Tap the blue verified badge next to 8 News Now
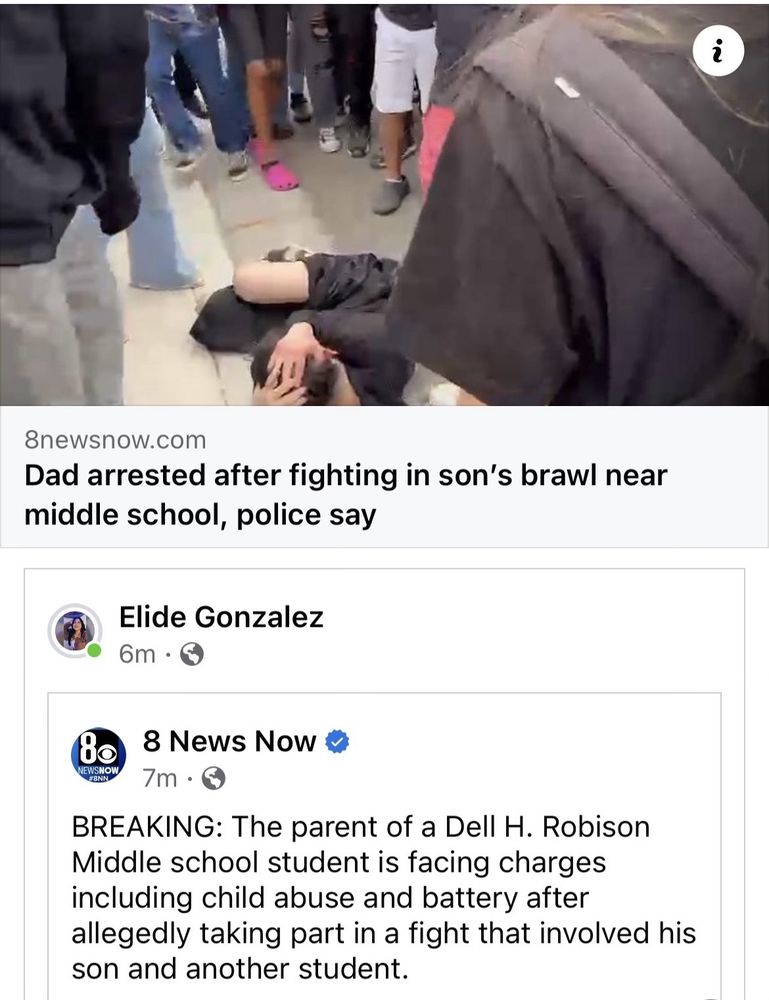The image size is (769, 1000). [337, 742]
